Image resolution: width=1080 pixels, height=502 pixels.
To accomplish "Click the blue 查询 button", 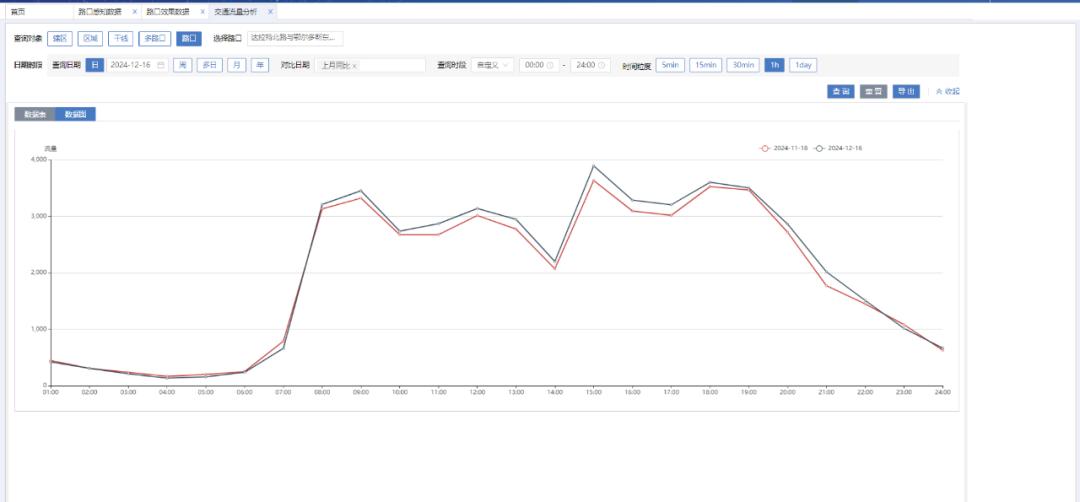I will [x=841, y=91].
